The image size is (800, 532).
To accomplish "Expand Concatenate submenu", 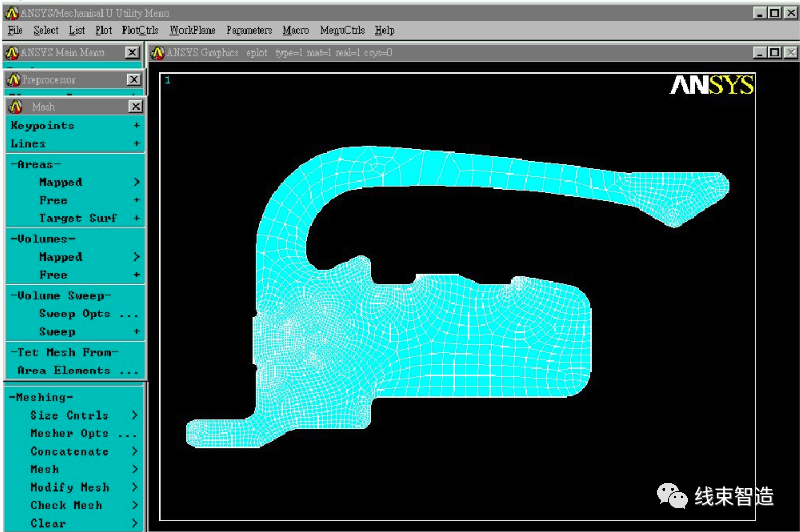I will click(74, 451).
